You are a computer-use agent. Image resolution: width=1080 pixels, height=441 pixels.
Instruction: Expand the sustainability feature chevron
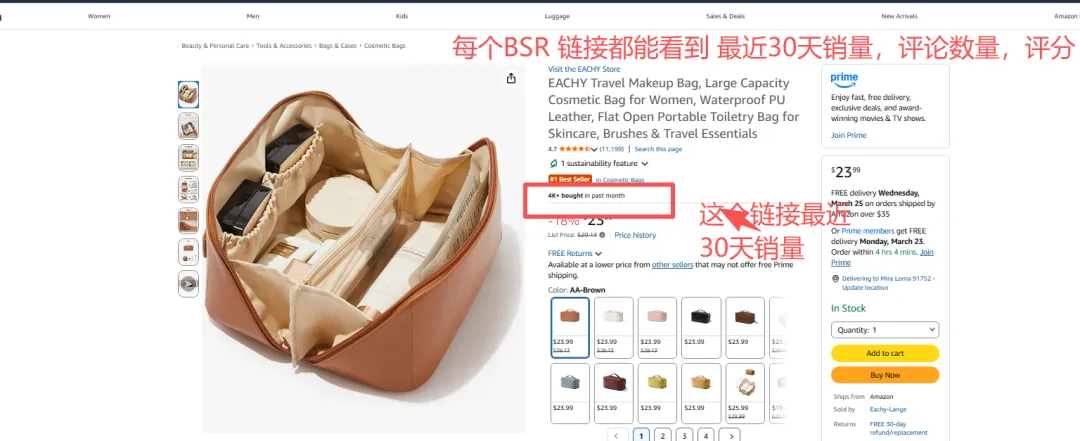click(x=645, y=164)
